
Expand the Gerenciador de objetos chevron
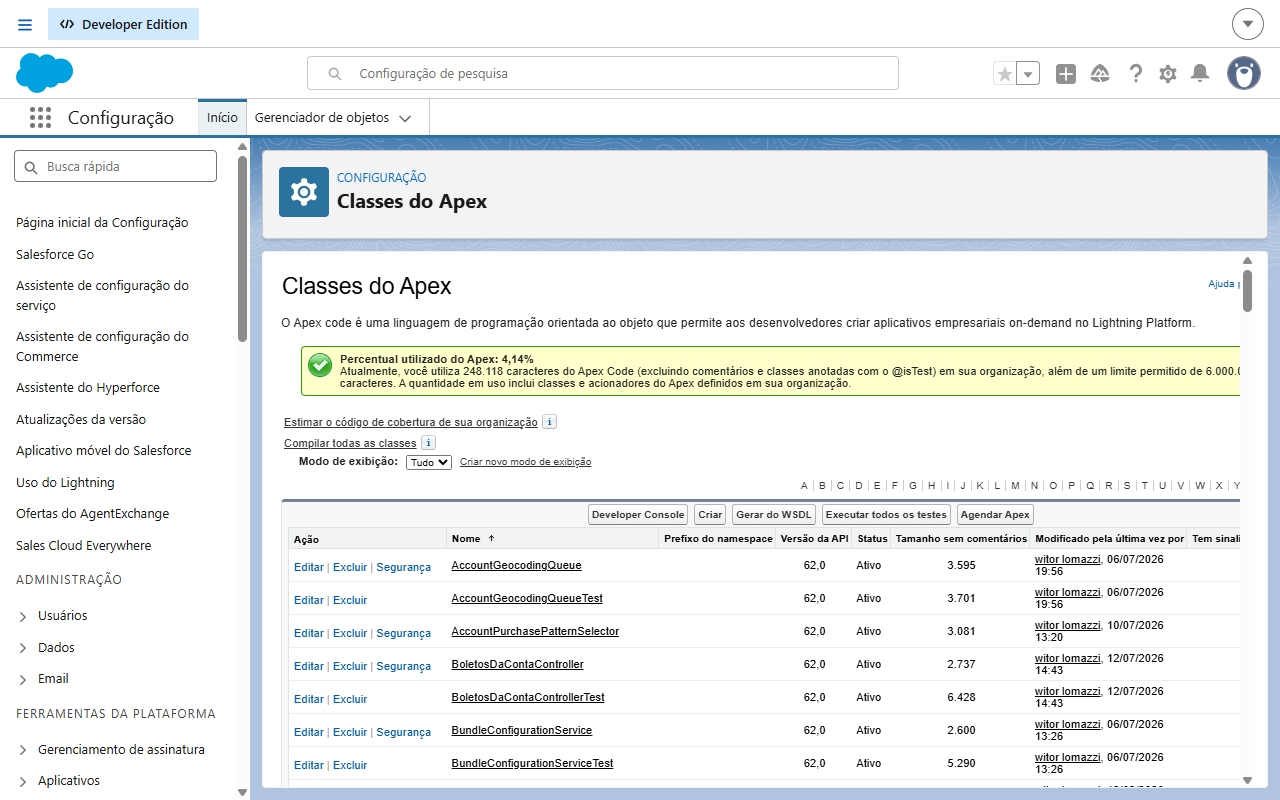coord(405,118)
